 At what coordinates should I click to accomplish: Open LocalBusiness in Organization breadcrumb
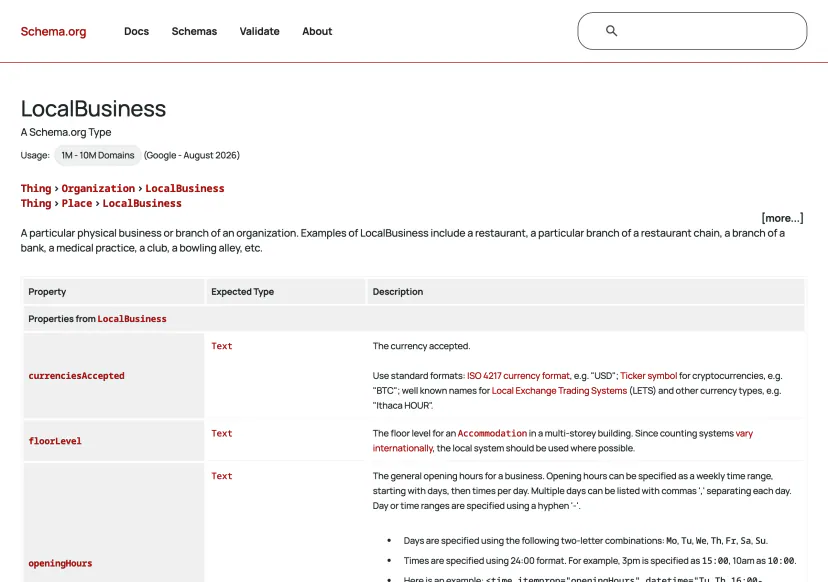click(x=185, y=189)
